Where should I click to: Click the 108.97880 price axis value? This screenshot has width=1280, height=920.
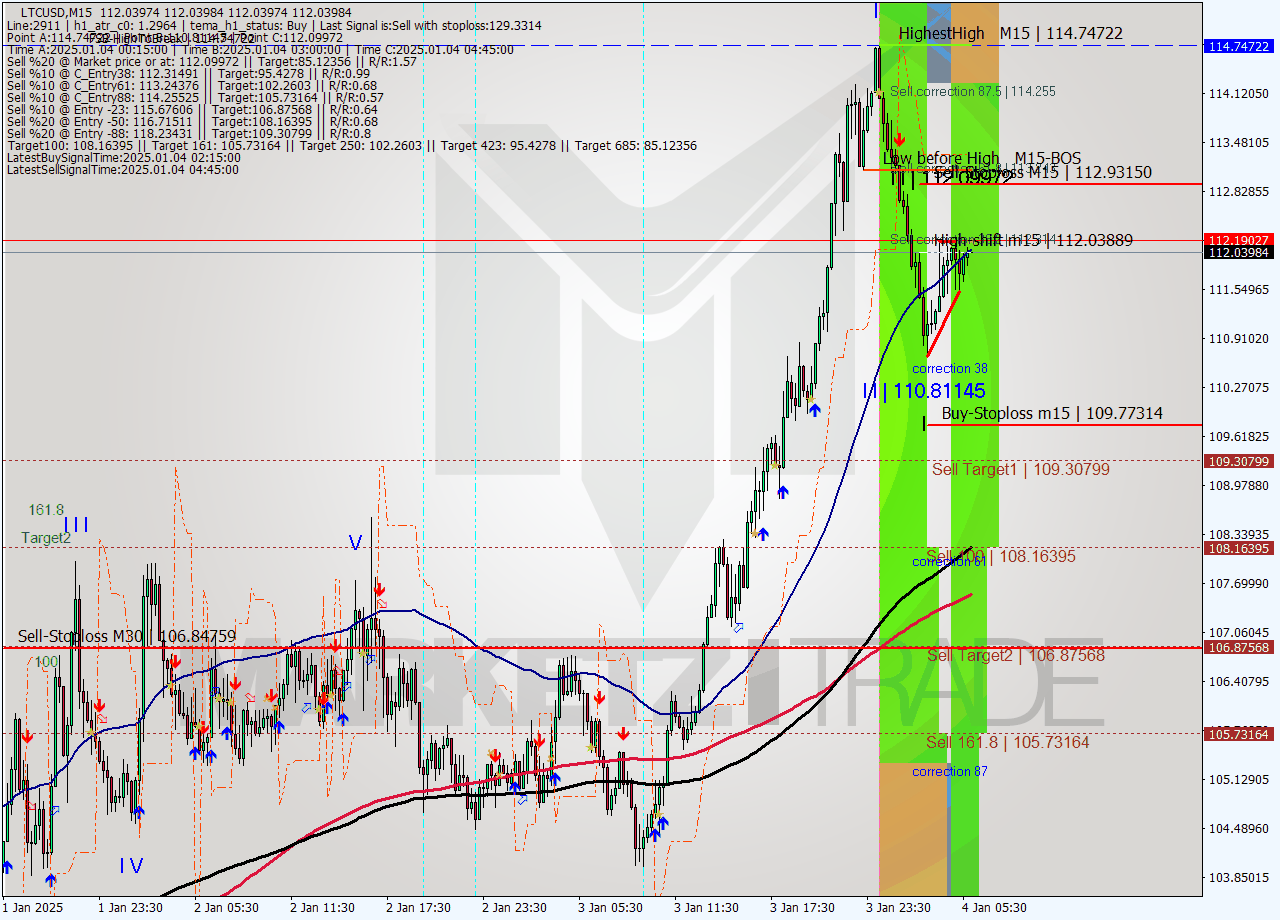point(1239,485)
